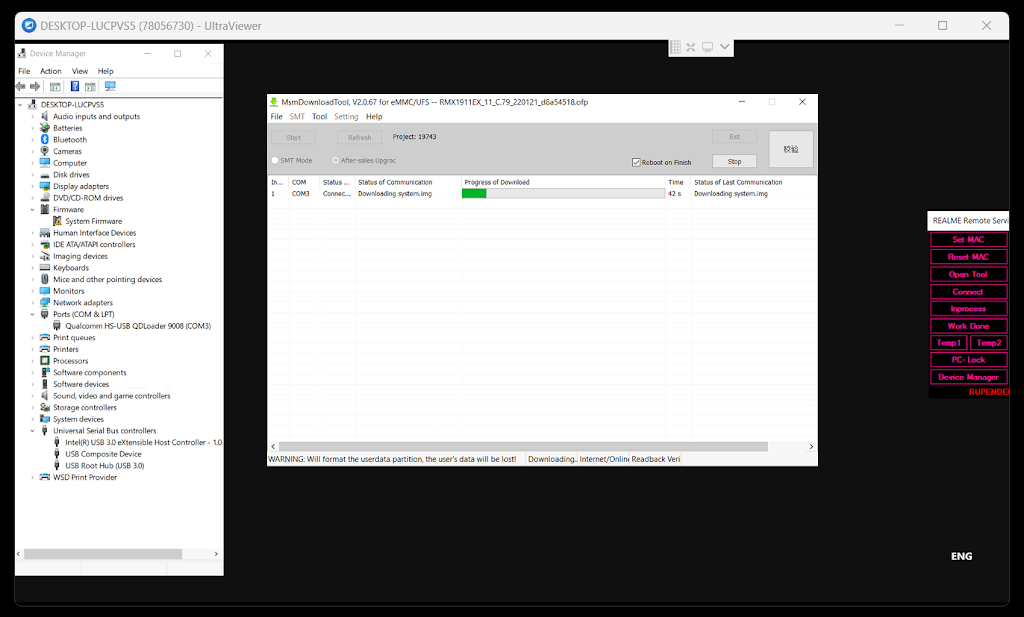
Task: Collapse the Ports (COM & LPT) node
Action: [x=33, y=314]
